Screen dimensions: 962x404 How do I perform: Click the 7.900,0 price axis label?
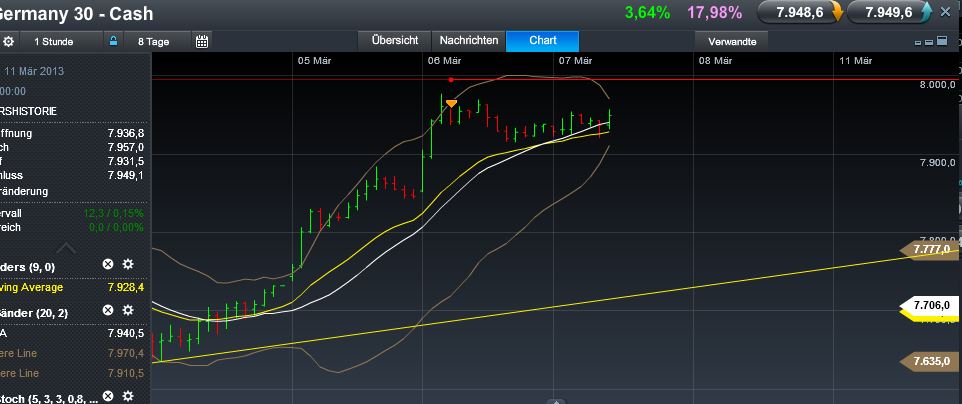(937, 163)
